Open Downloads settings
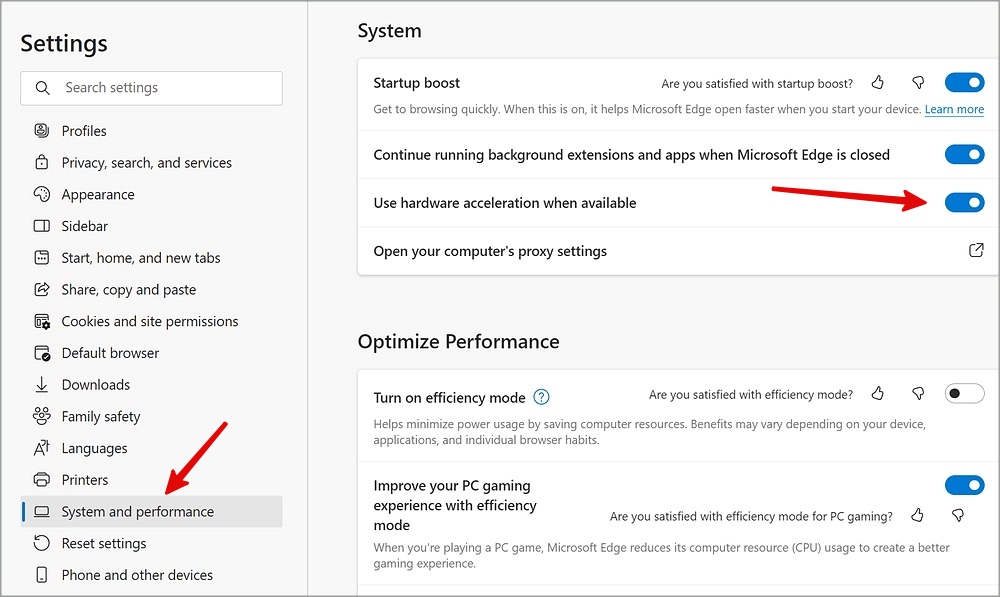1000x597 pixels. coord(151,385)
